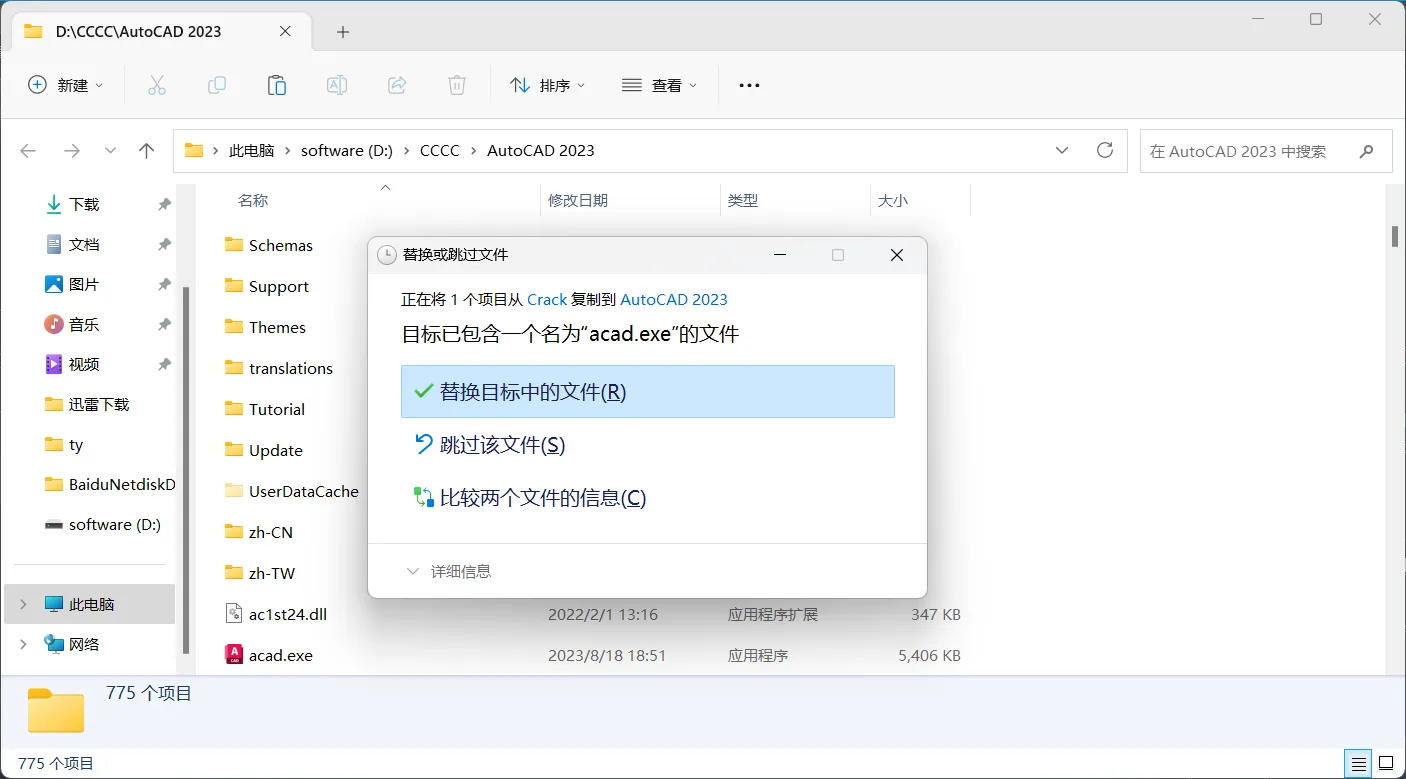Click the Copy icon on the toolbar
Image resolution: width=1406 pixels, height=779 pixels.
216,85
